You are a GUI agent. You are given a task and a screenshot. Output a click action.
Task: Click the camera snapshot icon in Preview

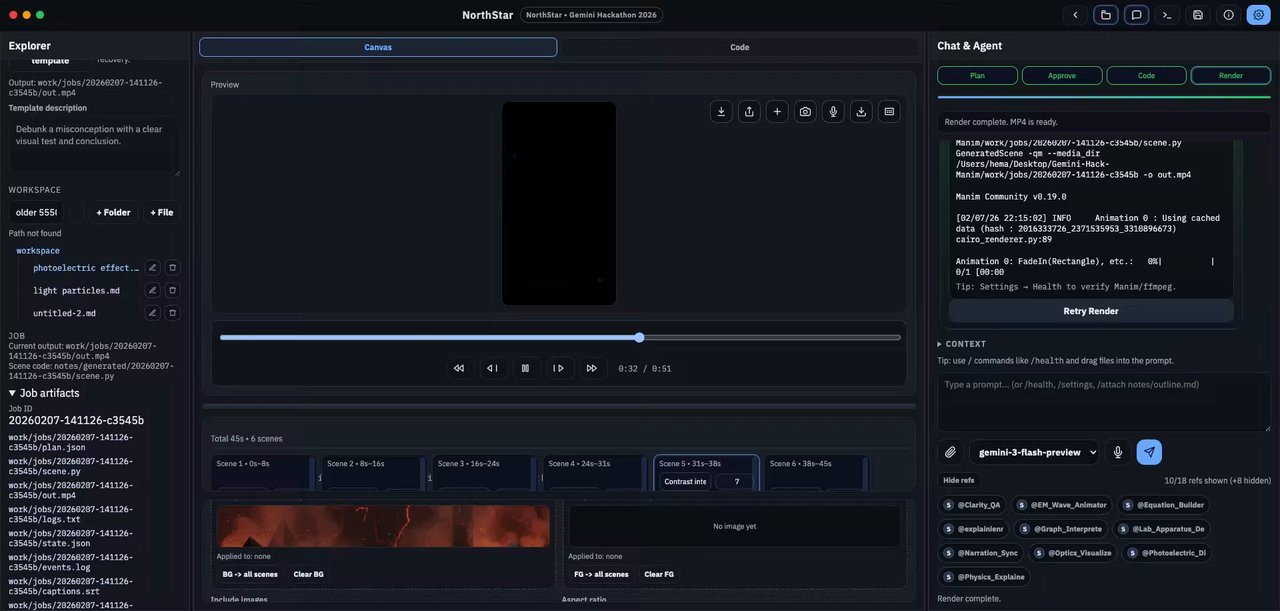[805, 112]
